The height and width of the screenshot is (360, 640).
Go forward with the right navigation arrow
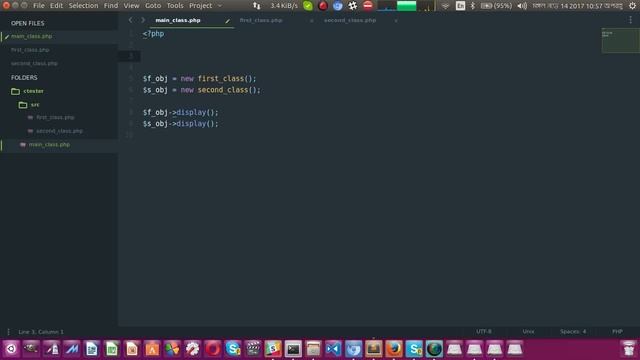pyautogui.click(x=143, y=20)
